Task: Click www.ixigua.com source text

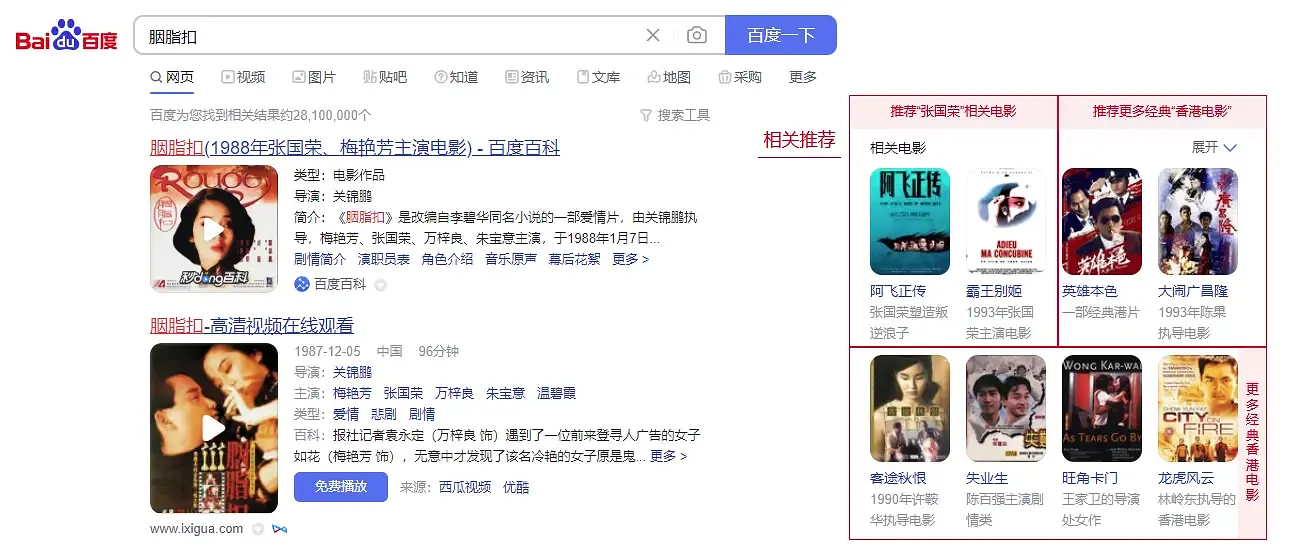Action: (197, 528)
